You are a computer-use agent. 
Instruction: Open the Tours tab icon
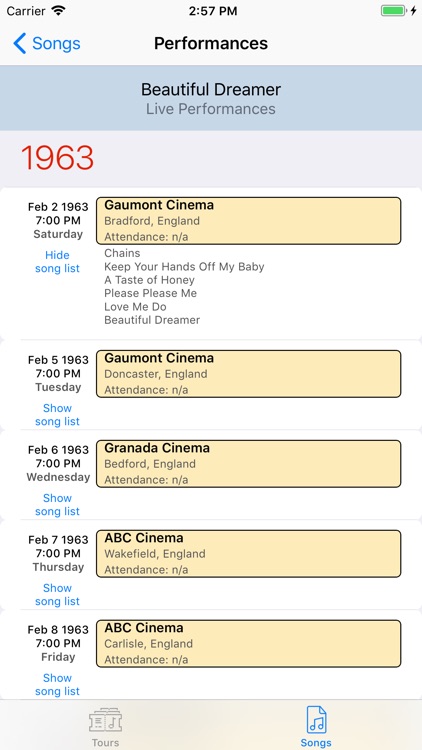coord(105,720)
